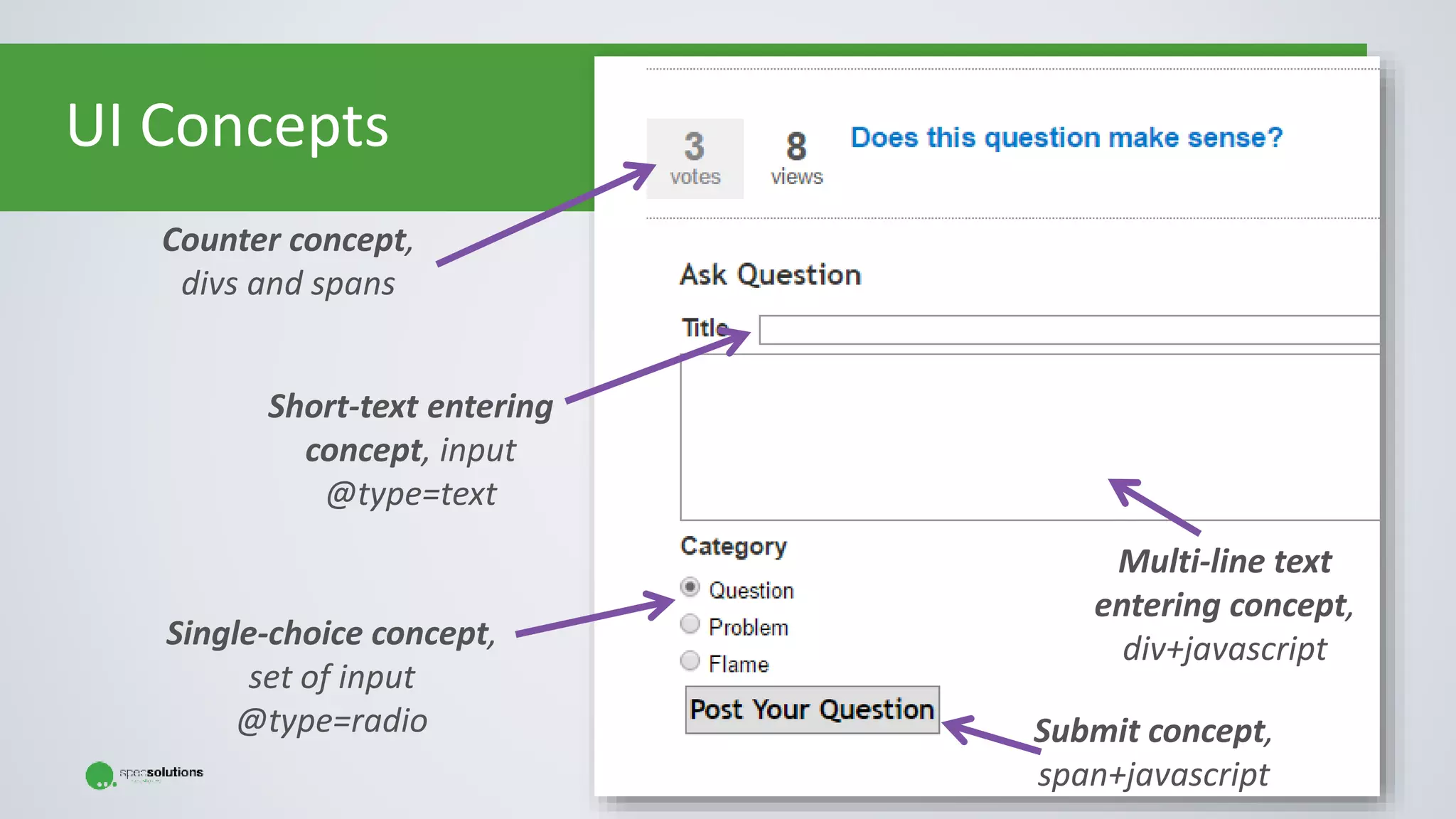
Task: Click the 'Single-choice concept' caption
Action: point(331,677)
